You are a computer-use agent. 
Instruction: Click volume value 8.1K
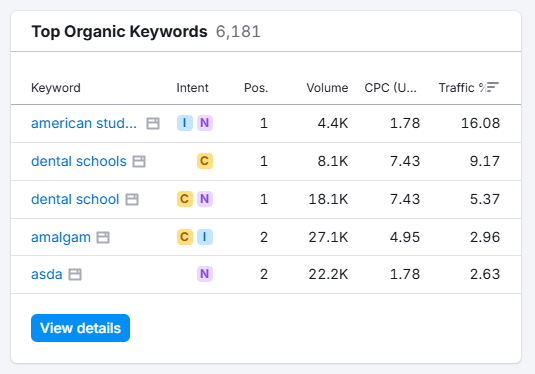point(333,161)
